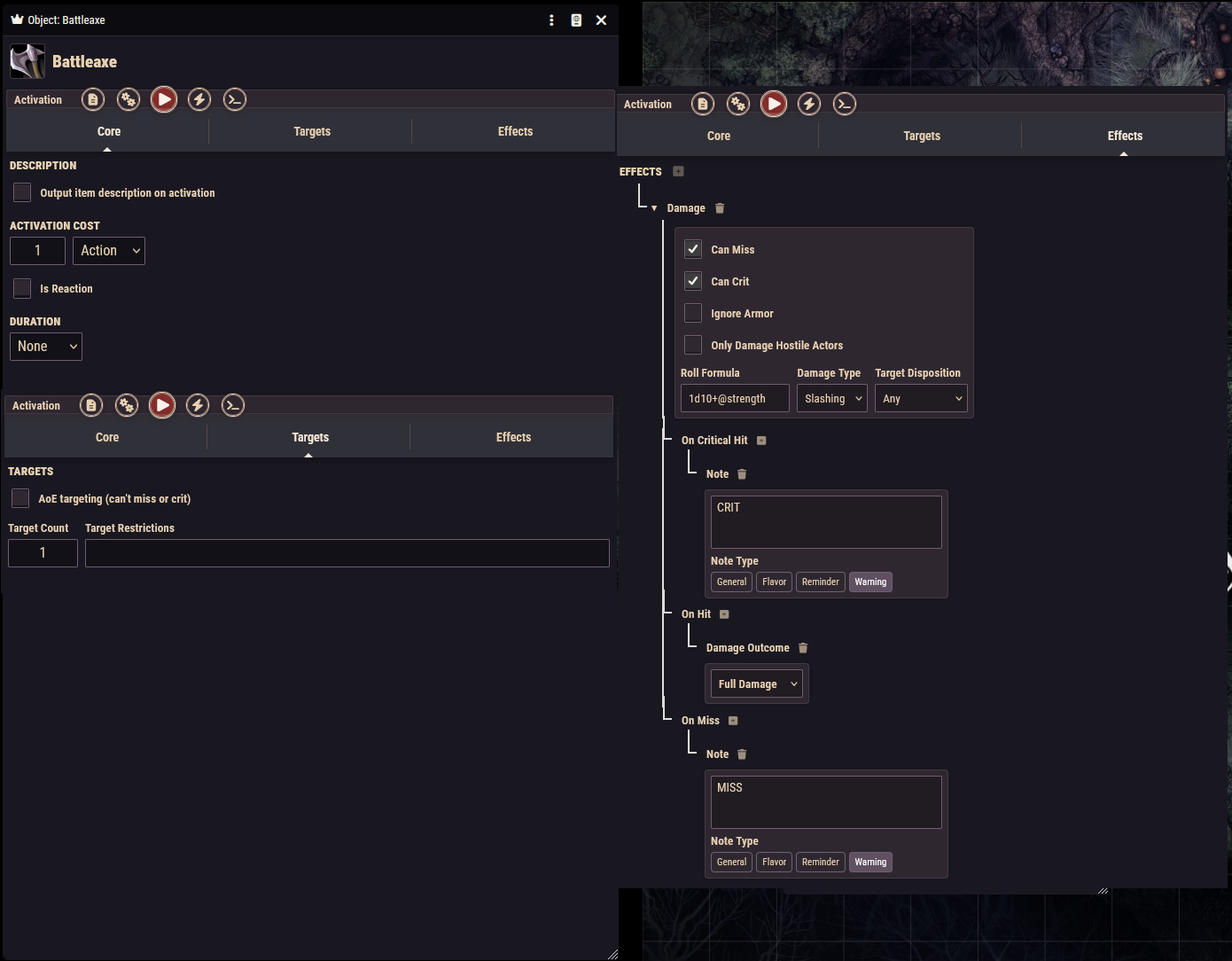Screen dimensions: 1232x961
Task: Click into the MISS note text area
Action: tap(826, 802)
